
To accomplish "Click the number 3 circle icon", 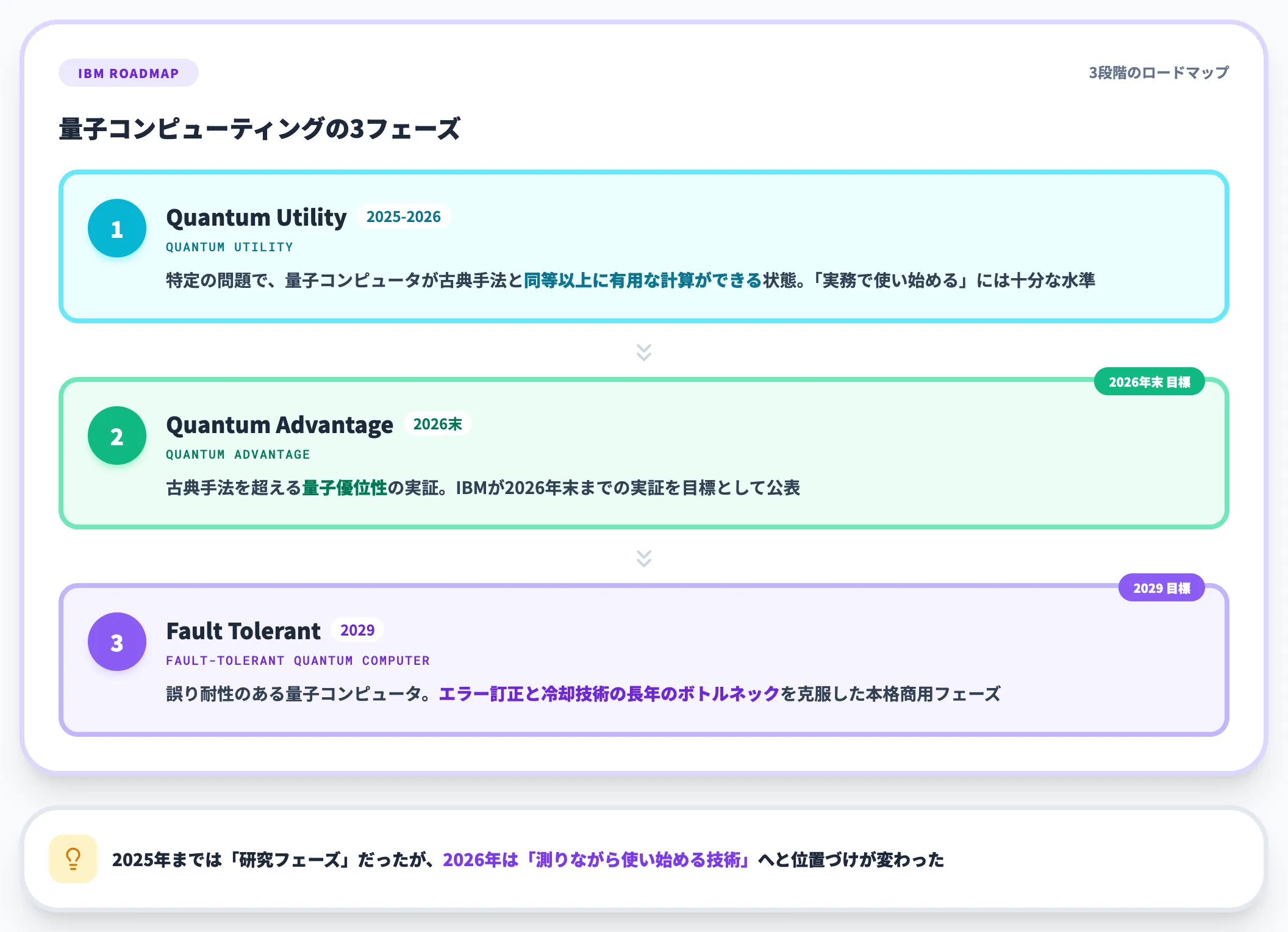I will click(117, 642).
